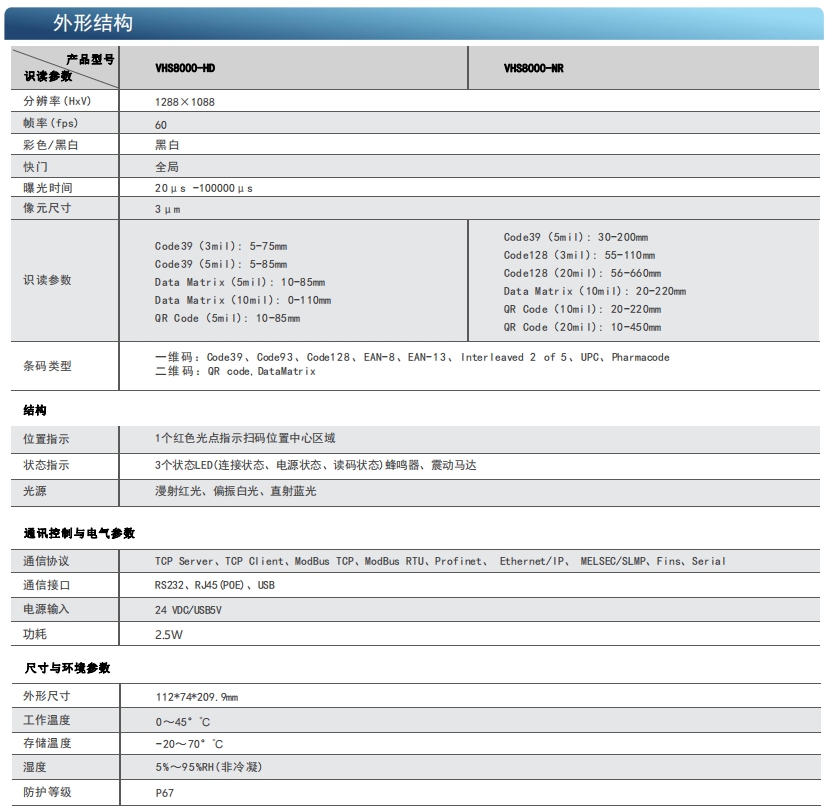Click the 结构 section heading
This screenshot has height=812, width=827.
[35, 410]
